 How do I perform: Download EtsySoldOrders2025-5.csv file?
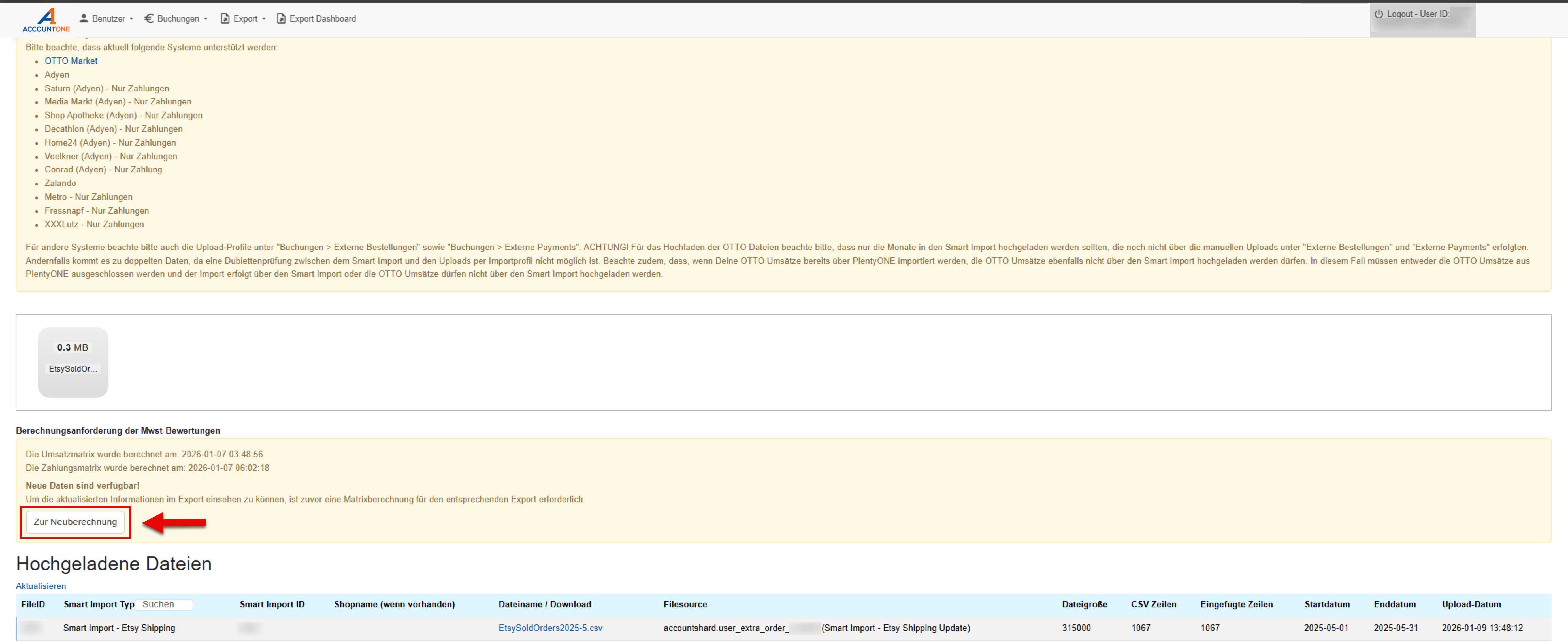(x=550, y=627)
